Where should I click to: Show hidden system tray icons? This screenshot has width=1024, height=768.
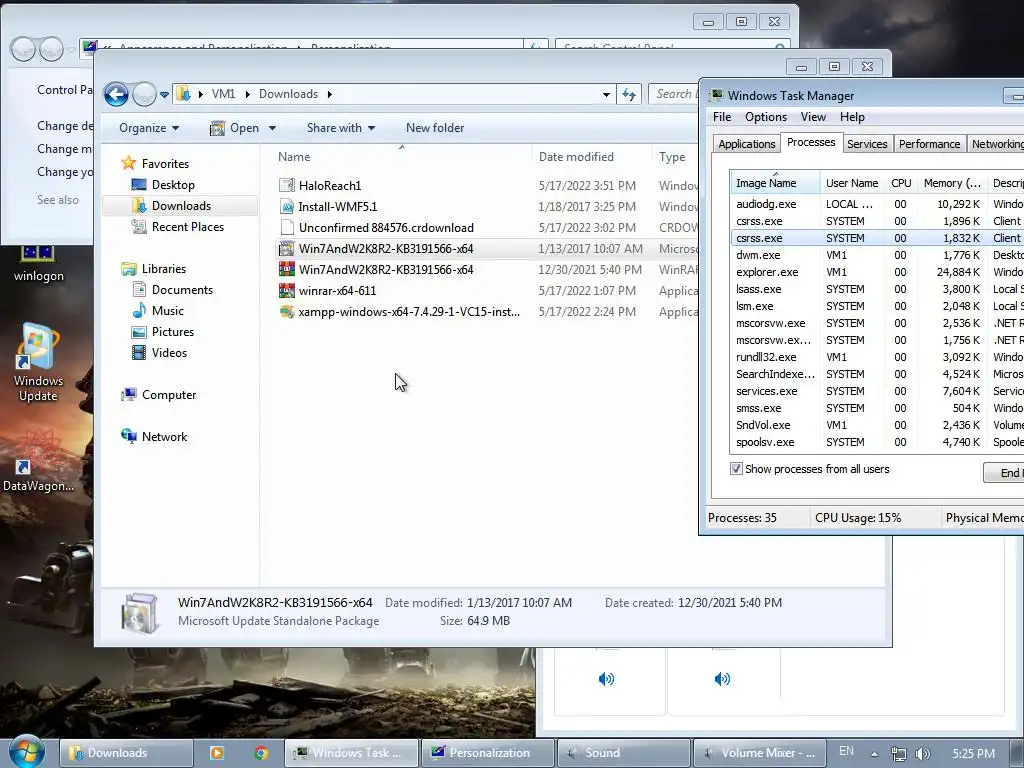tap(874, 754)
